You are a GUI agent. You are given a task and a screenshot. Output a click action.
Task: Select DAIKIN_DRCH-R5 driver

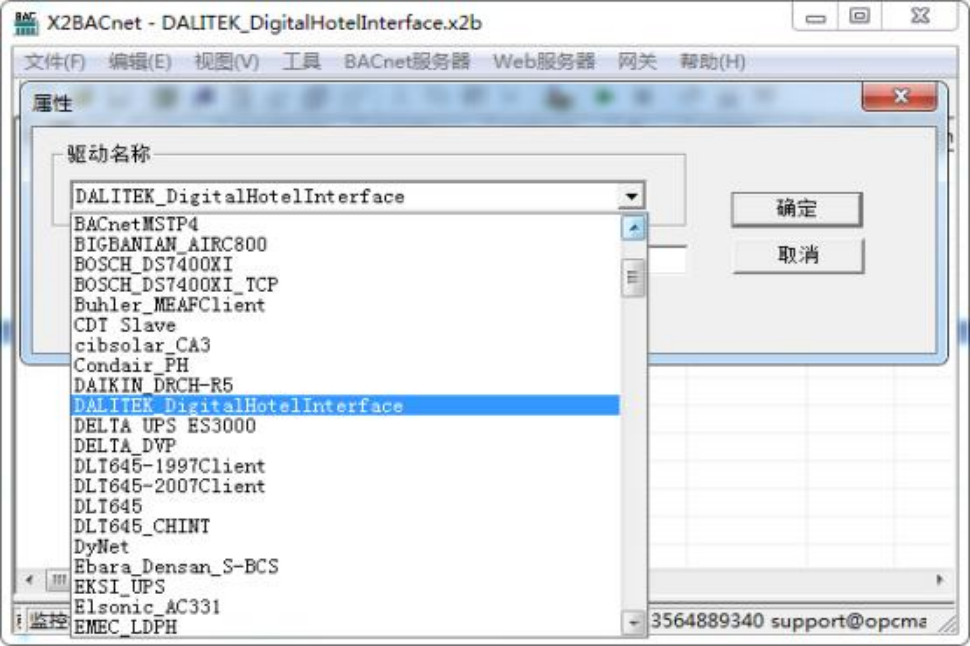coord(345,385)
